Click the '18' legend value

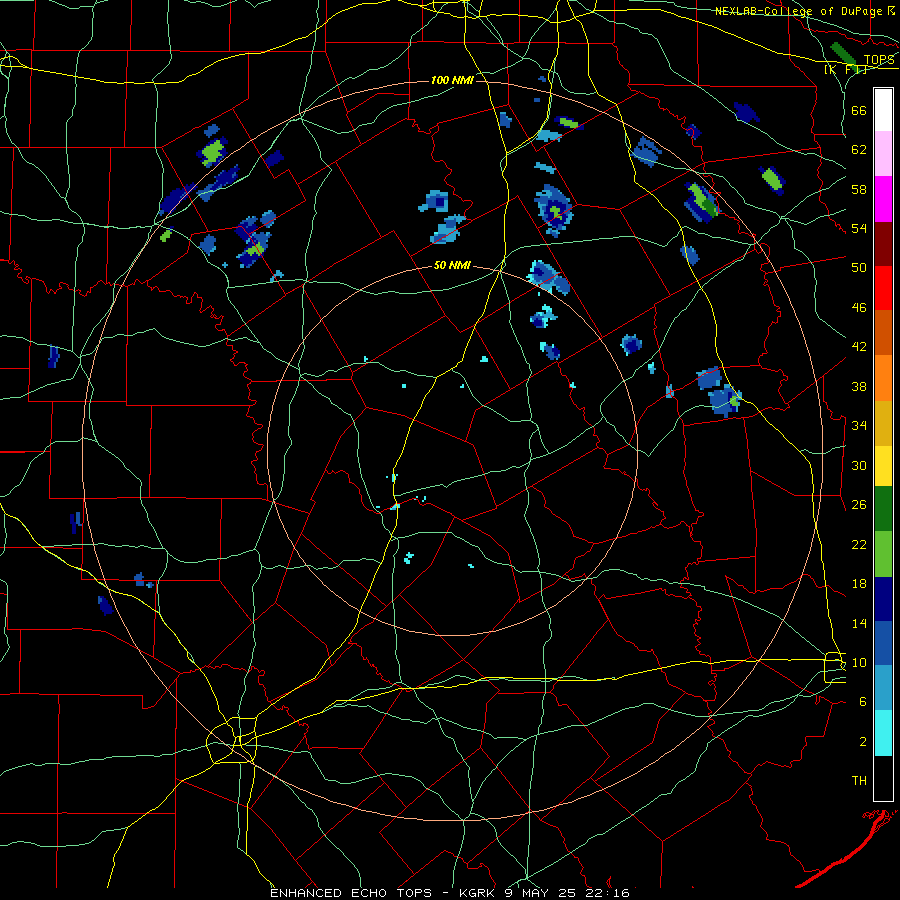click(x=859, y=584)
